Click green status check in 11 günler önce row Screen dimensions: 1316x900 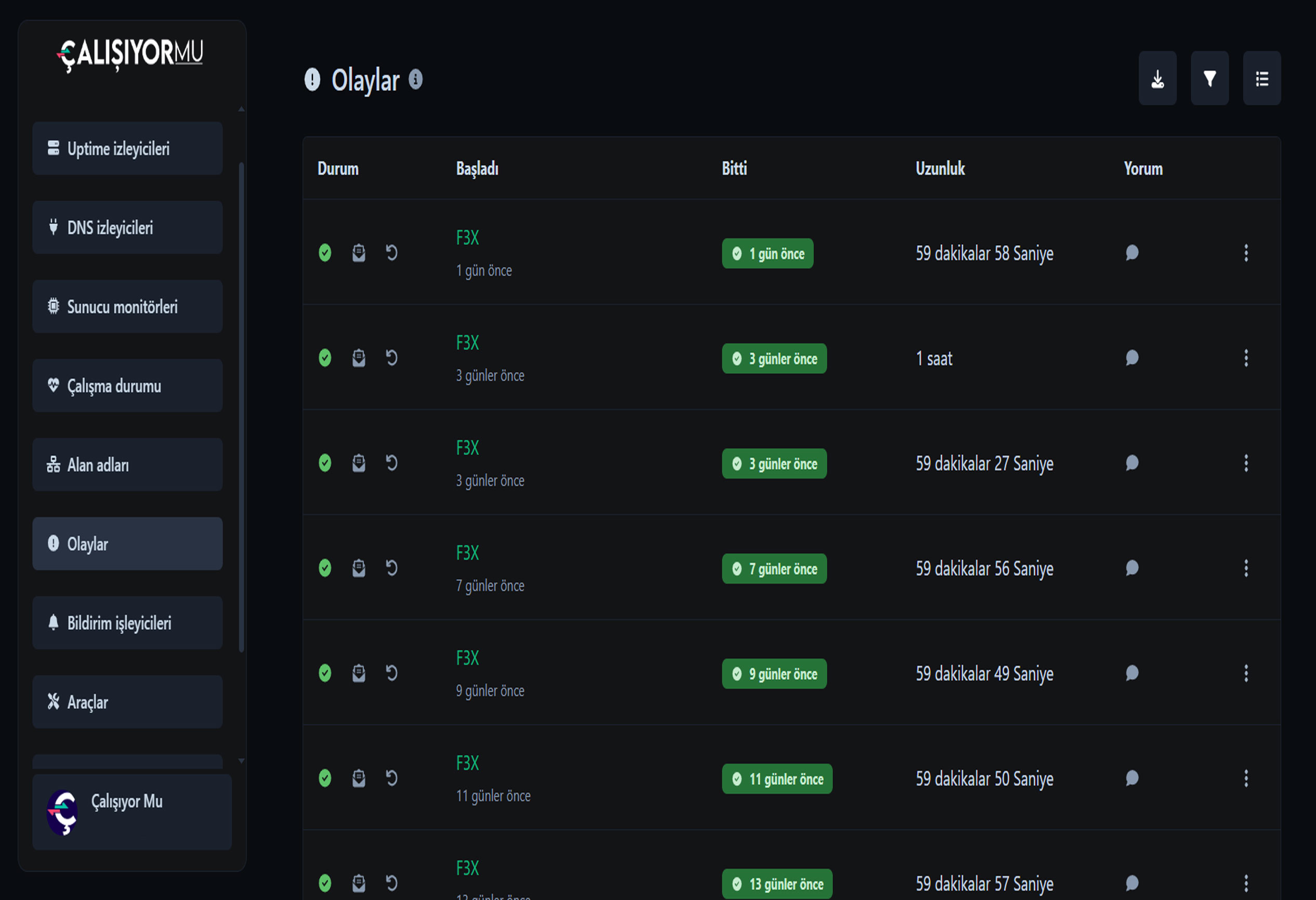pos(325,778)
